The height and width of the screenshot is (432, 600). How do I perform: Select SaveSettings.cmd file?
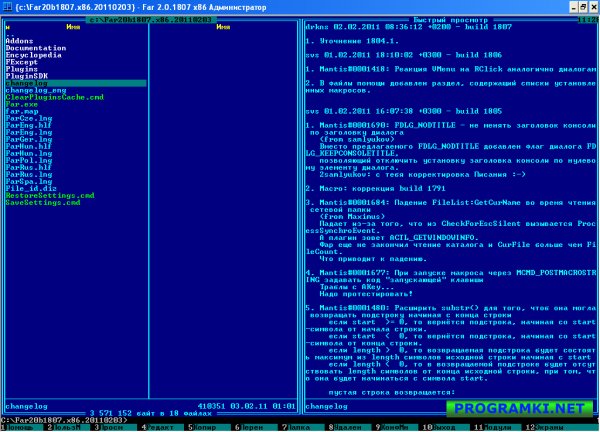coord(43,202)
